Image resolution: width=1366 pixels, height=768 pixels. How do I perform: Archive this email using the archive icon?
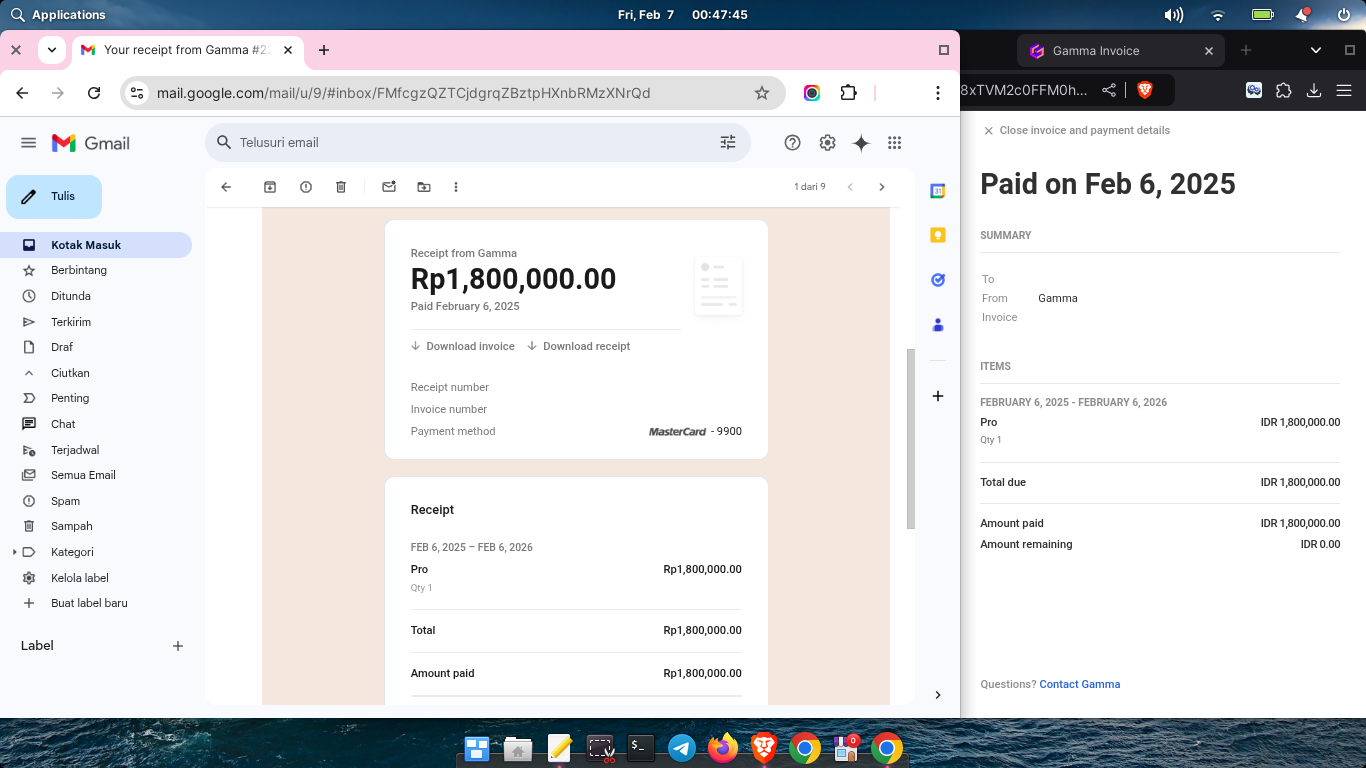pos(270,187)
